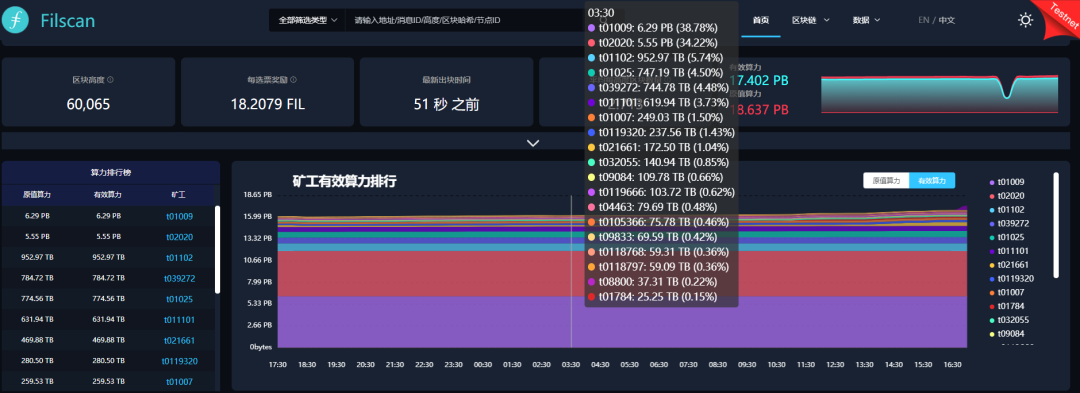This screenshot has height=393, width=1080.
Task: Click the ranking table scrollbar
Action: click(x=218, y=250)
